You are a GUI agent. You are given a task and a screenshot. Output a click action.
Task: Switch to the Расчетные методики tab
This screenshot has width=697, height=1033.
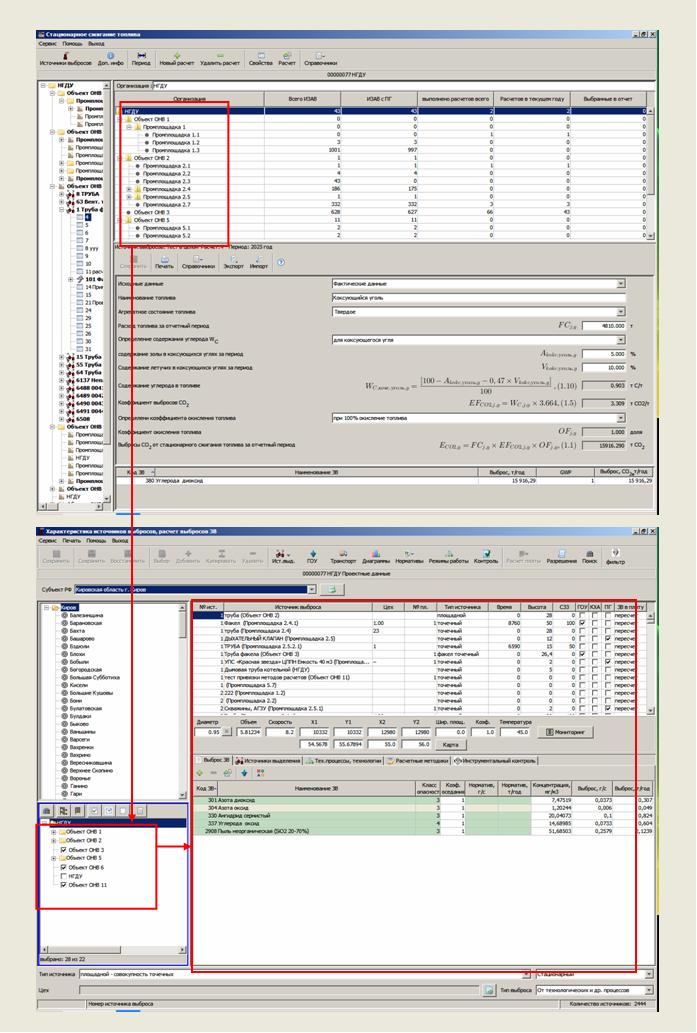(417, 760)
